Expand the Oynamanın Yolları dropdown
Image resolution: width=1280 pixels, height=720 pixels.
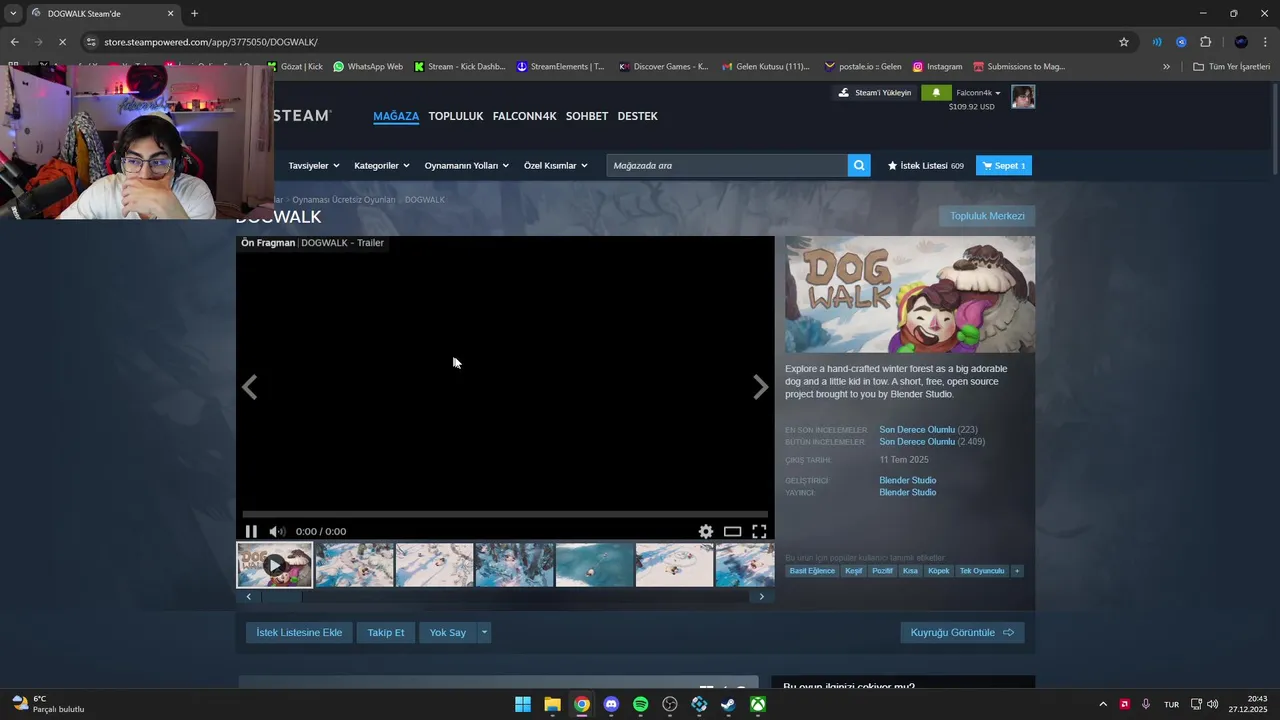click(467, 166)
